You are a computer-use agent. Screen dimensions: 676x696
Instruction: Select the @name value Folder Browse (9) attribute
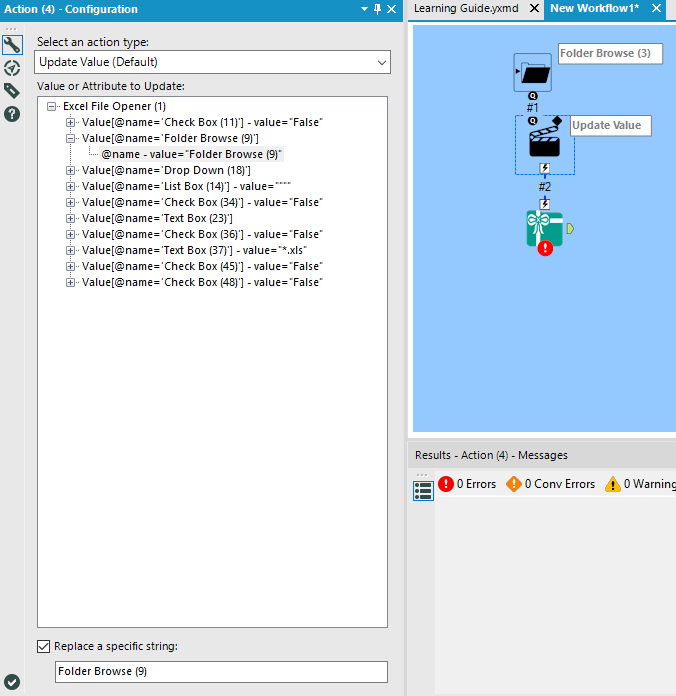click(x=191, y=154)
